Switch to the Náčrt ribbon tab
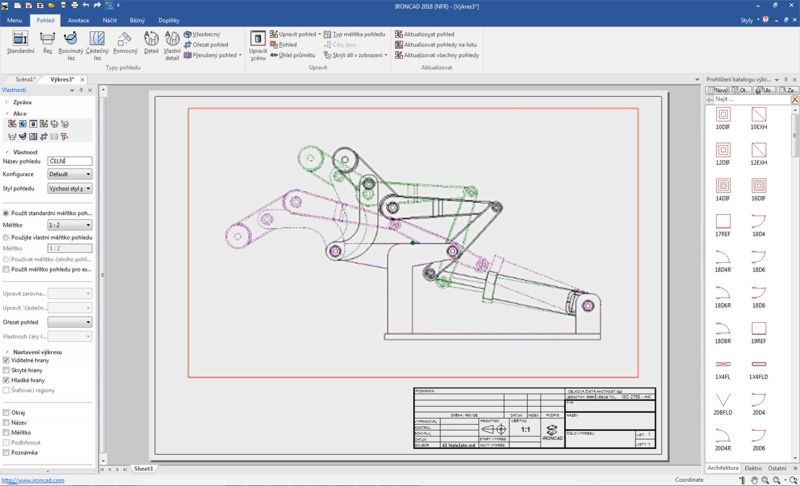Image resolution: width=800 pixels, height=486 pixels. tap(110, 20)
